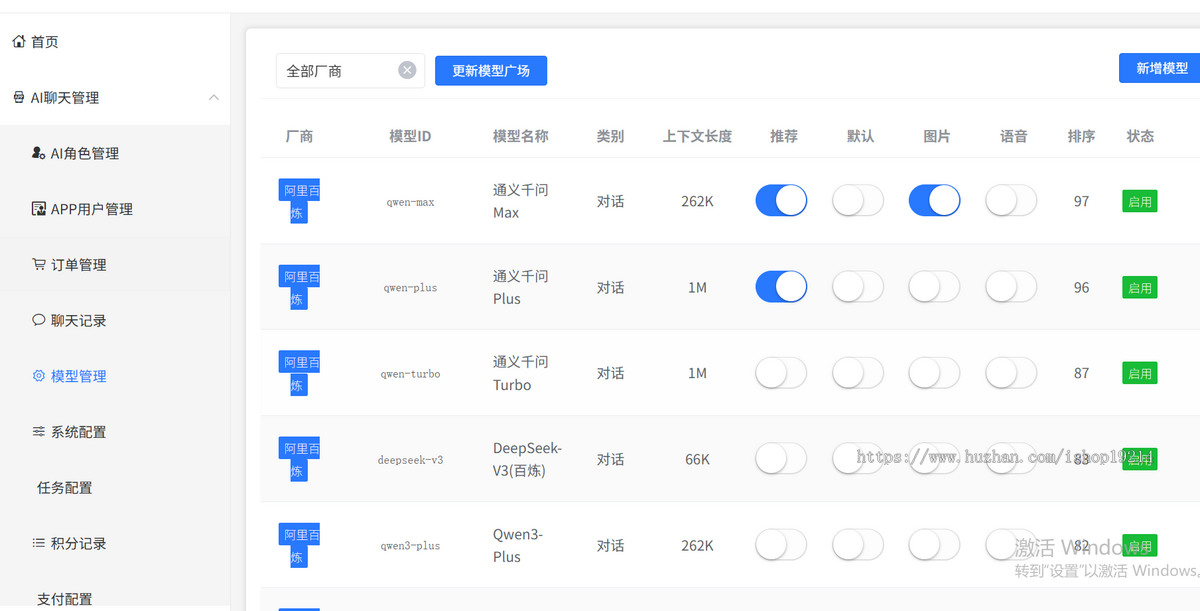Click the 模型ID column header

click(x=410, y=136)
